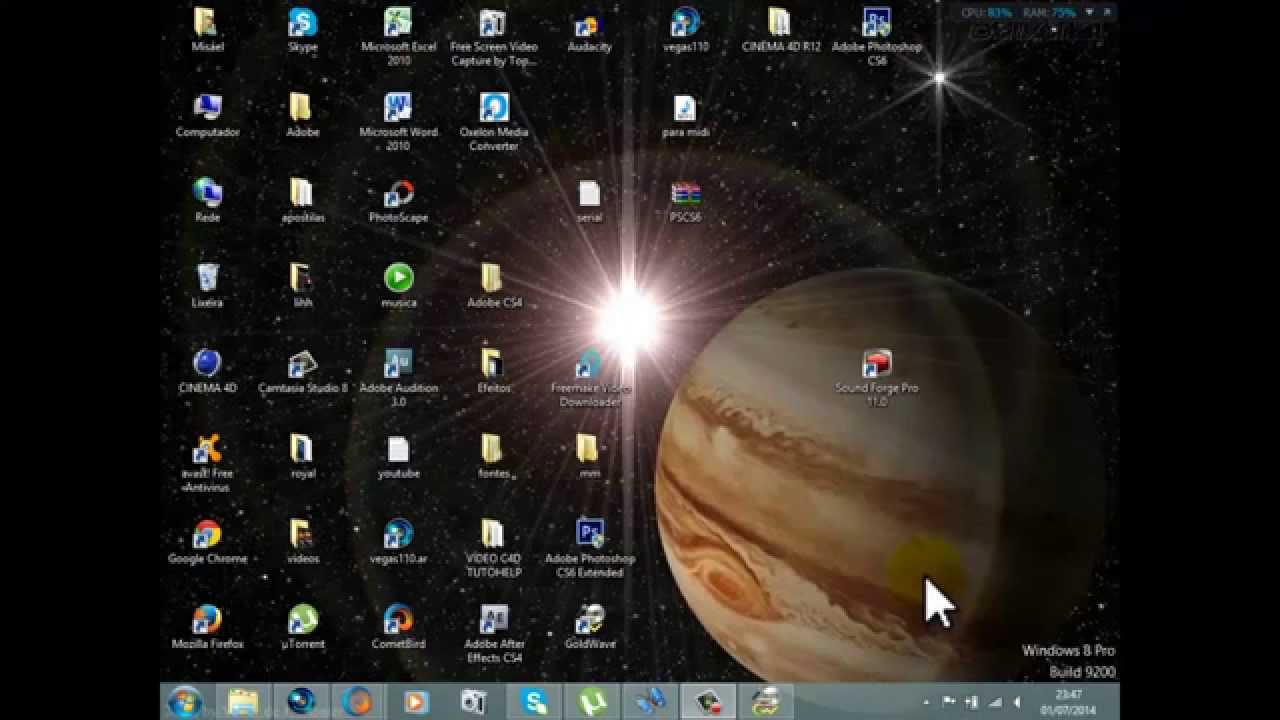Open the µTorrent desktop shortcut
The width and height of the screenshot is (1280, 720).
pos(302,626)
